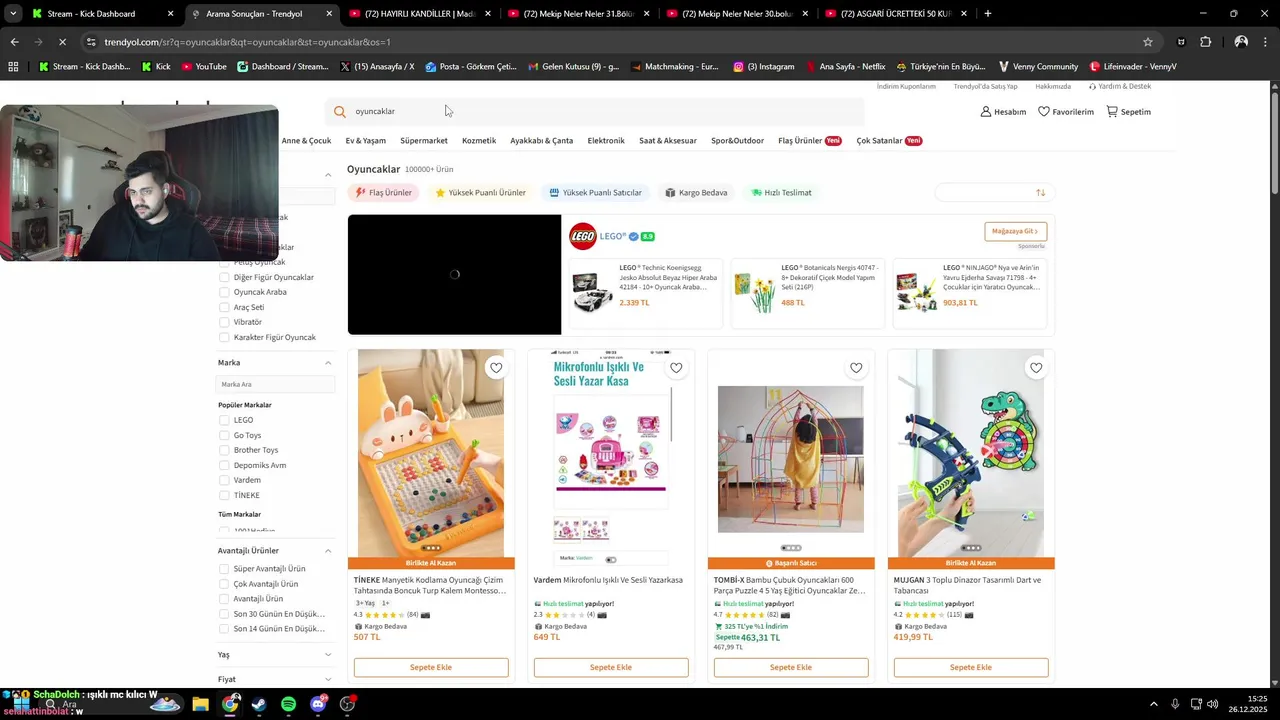Open the Spor&Outdoor menu category
The width and height of the screenshot is (1280, 720).
click(737, 141)
